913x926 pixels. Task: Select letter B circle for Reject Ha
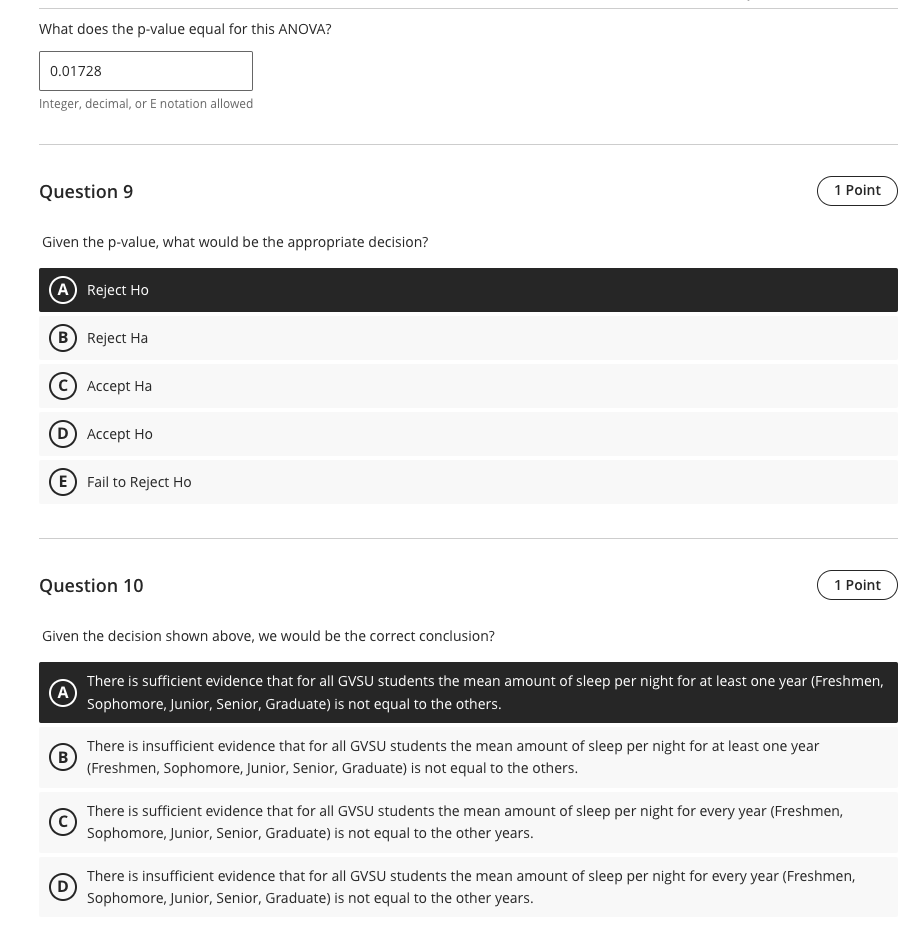click(63, 338)
